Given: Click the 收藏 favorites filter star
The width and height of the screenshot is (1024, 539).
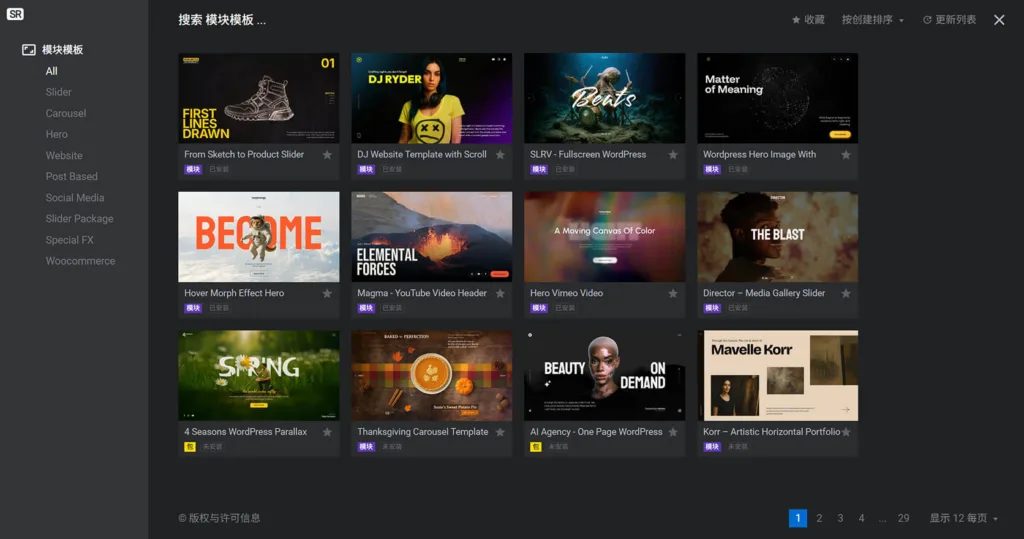Looking at the screenshot, I should pos(797,20).
